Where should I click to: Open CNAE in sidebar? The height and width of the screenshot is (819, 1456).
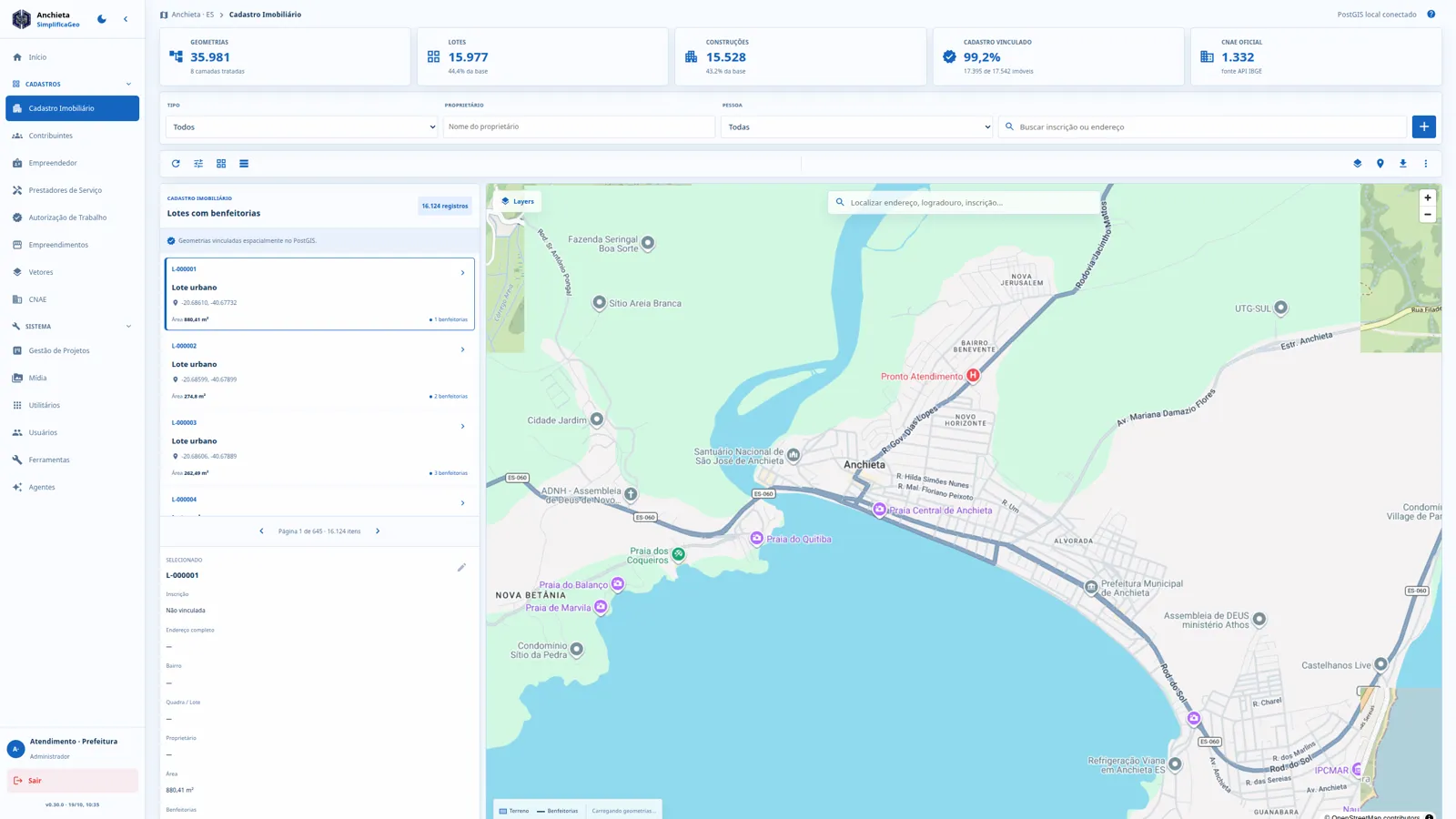pyautogui.click(x=72, y=299)
